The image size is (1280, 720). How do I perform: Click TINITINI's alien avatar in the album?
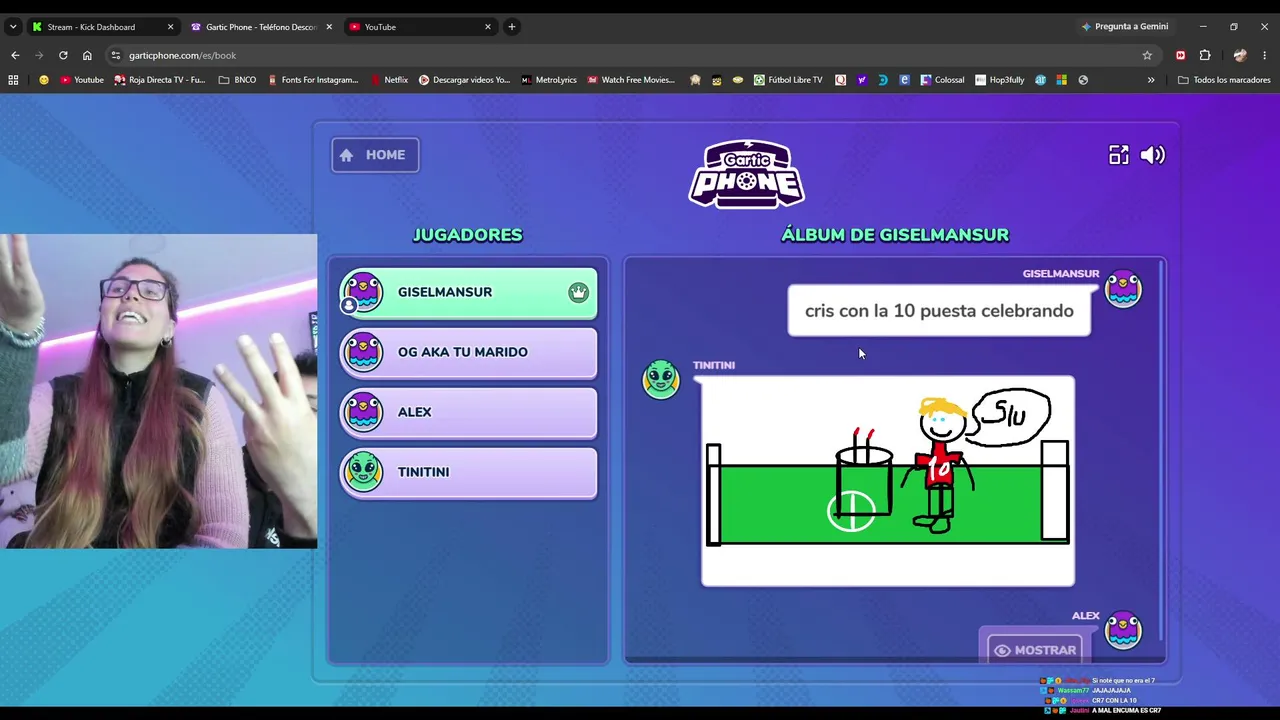pos(660,380)
